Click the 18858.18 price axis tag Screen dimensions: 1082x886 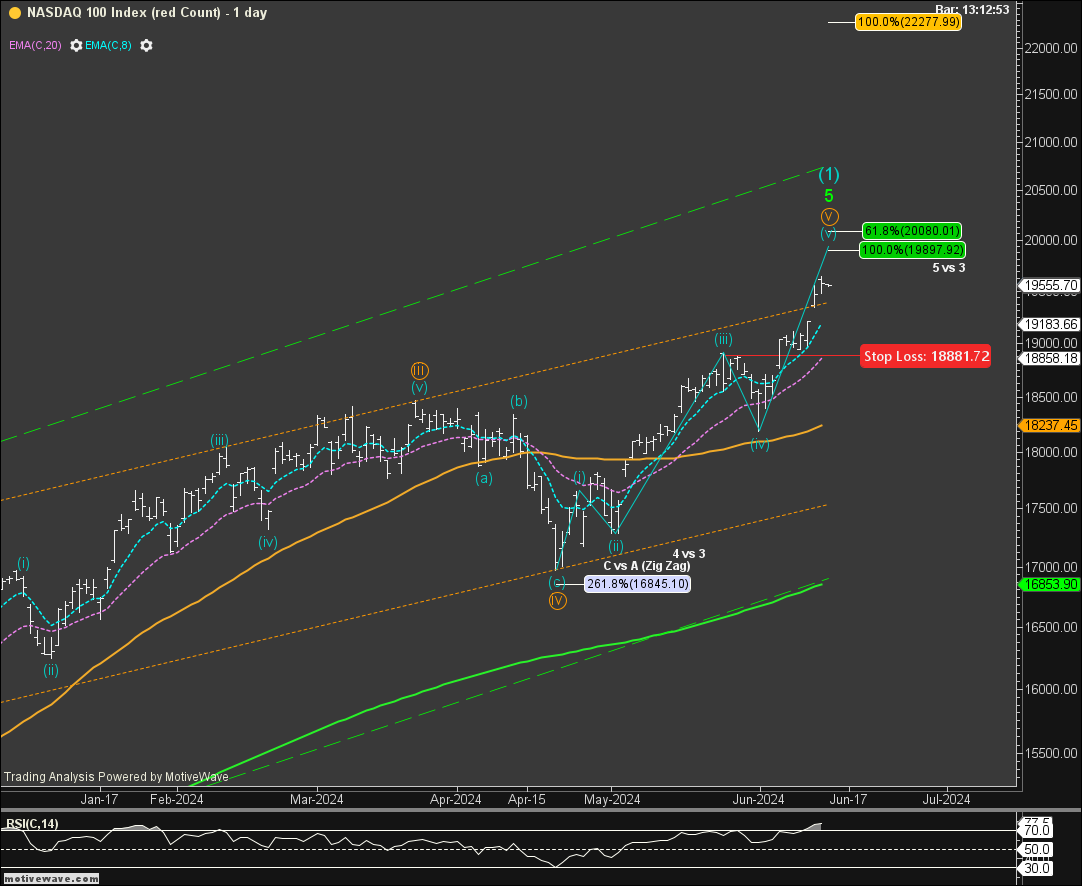[1051, 358]
